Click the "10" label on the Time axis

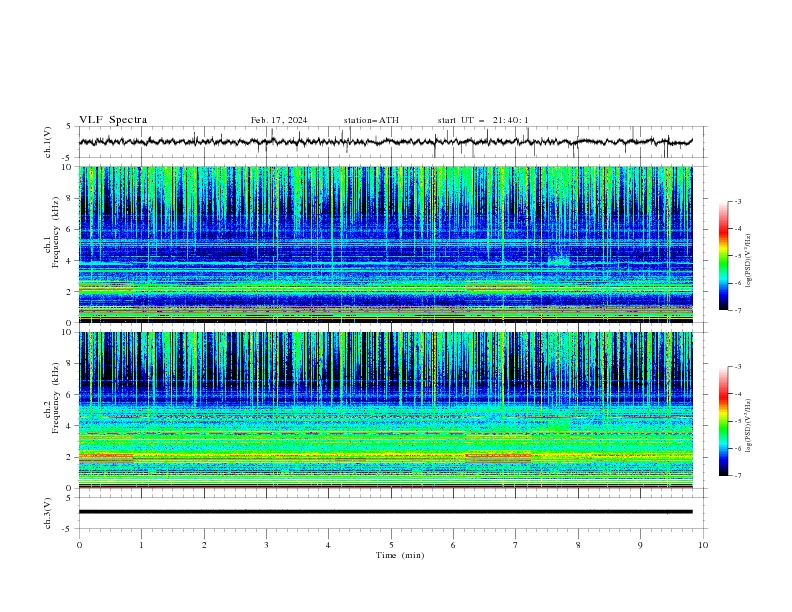703,545
